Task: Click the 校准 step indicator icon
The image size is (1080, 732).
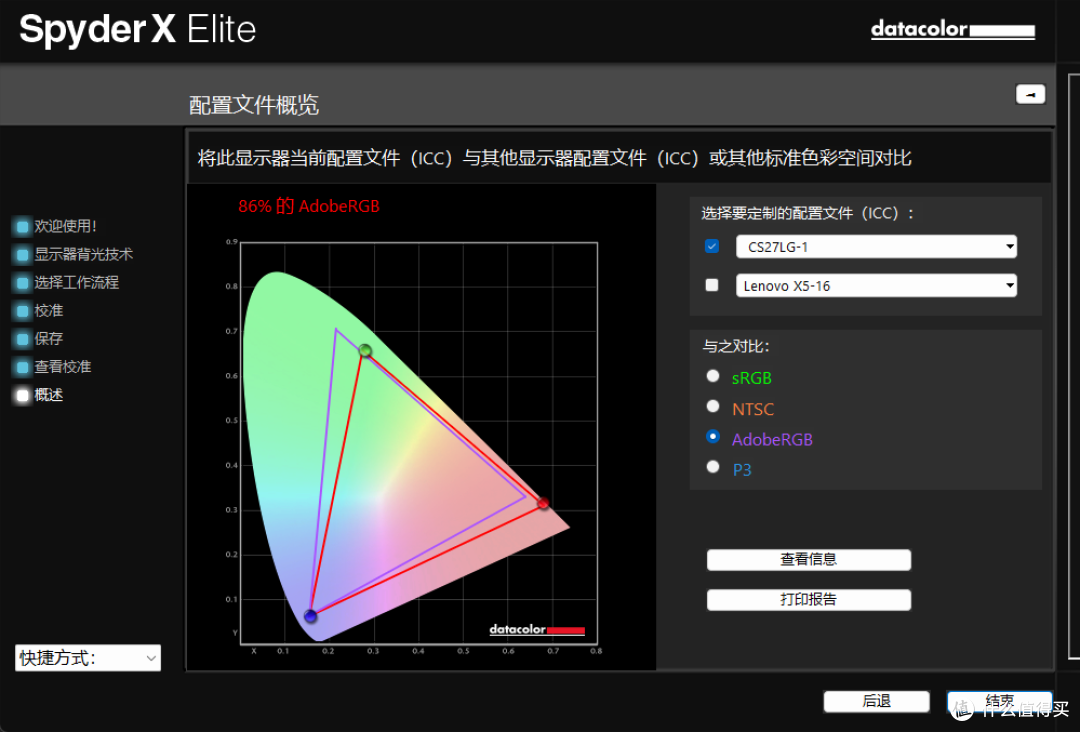Action: point(23,311)
